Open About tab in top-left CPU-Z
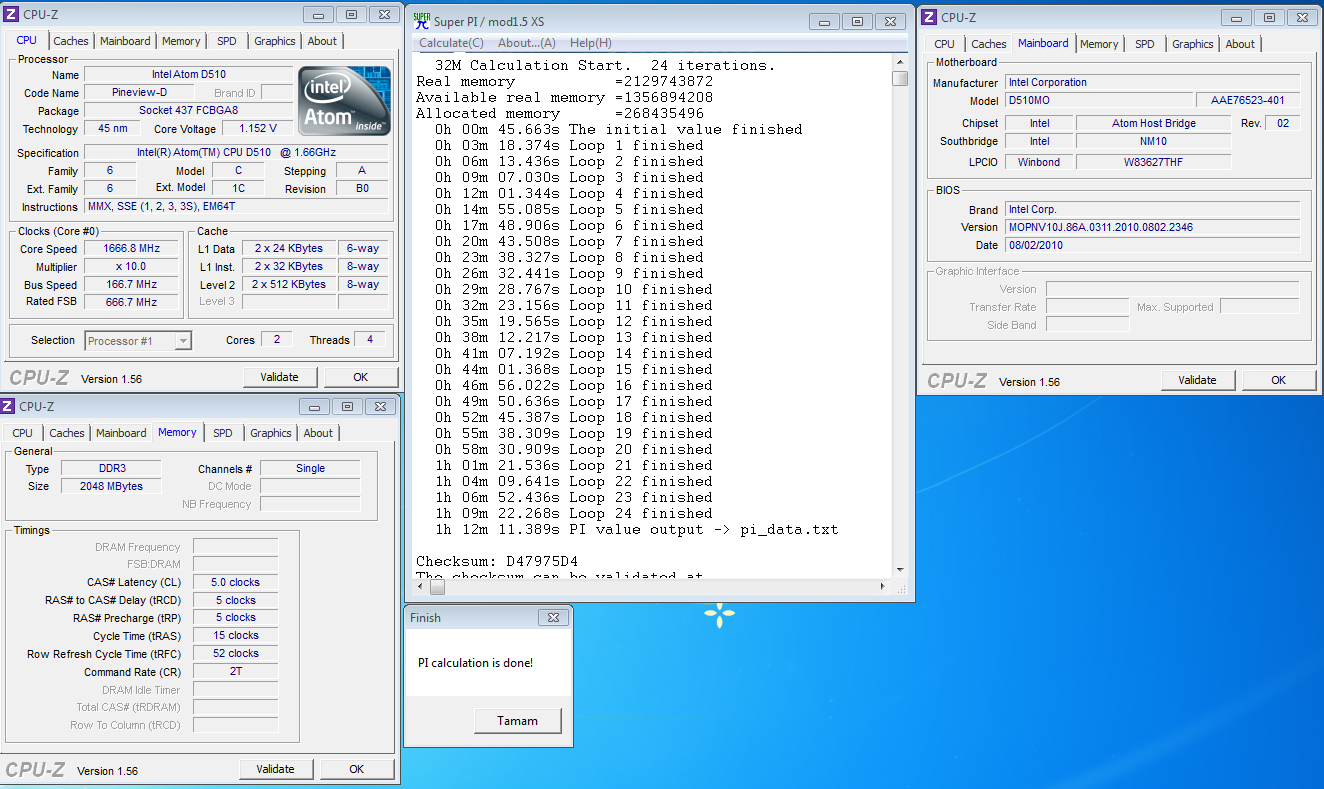1324x789 pixels. click(x=322, y=41)
